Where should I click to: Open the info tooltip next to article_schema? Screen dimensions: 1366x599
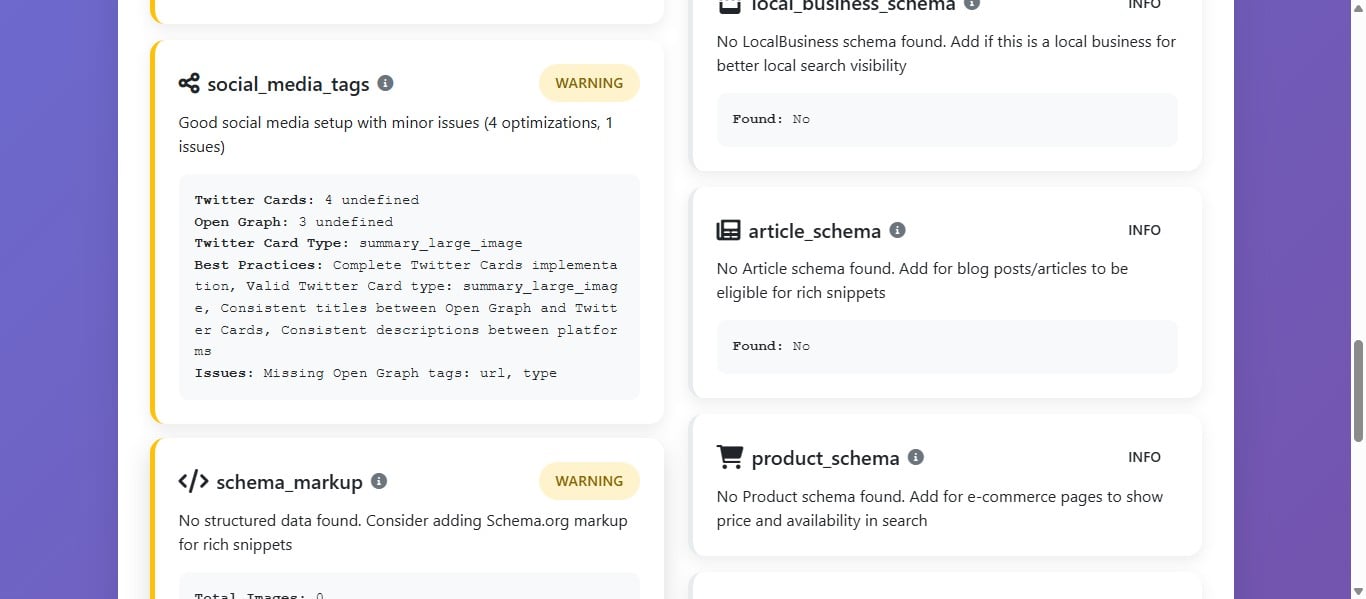point(897,229)
